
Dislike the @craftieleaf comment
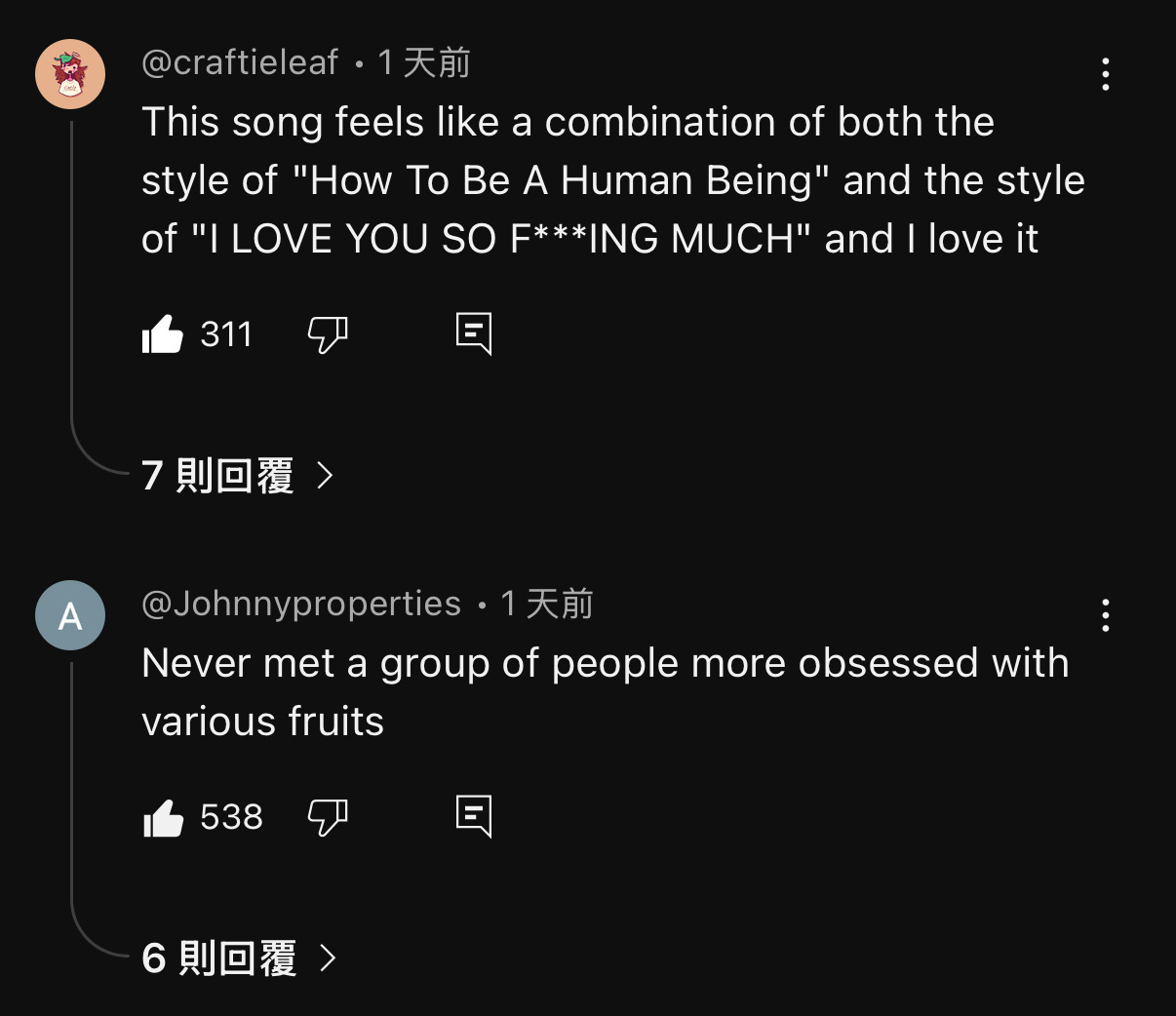pyautogui.click(x=327, y=334)
